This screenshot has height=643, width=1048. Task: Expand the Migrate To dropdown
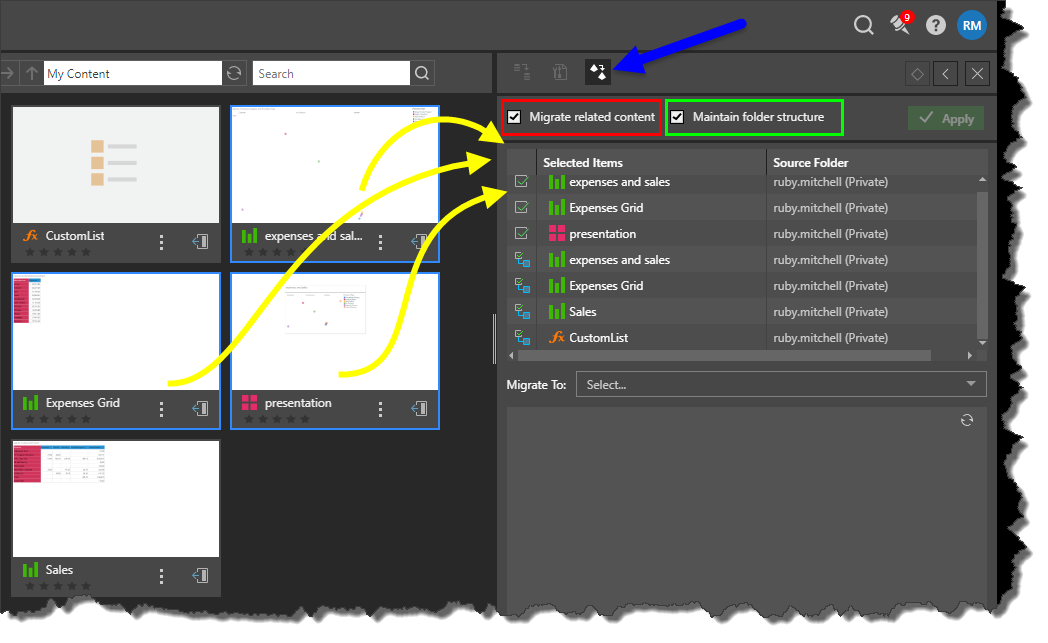[781, 384]
